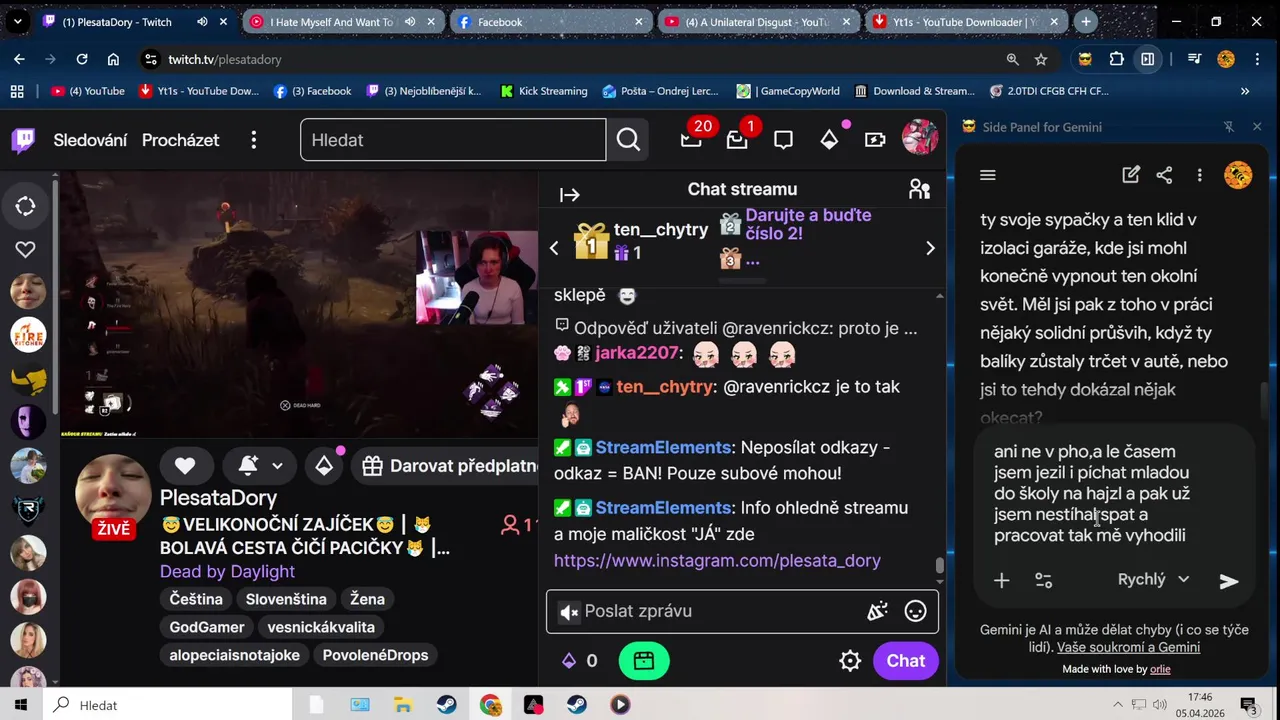Click Windows taskbar Hledat search box
The height and width of the screenshot is (720, 1280).
167,705
